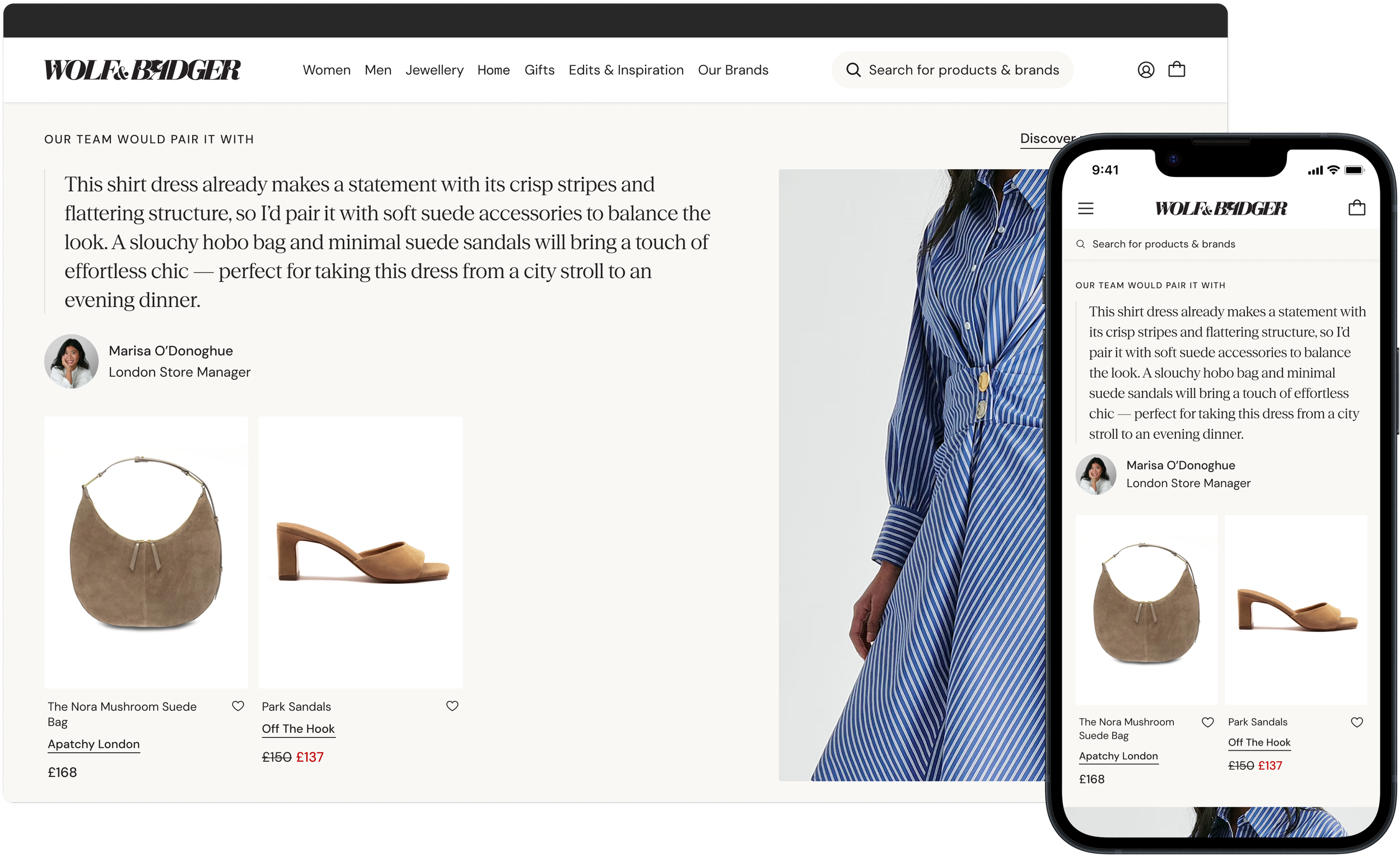The height and width of the screenshot is (857, 1400).
Task: Toggle wishlist heart for desktop Park Sandals
Action: coord(452,706)
